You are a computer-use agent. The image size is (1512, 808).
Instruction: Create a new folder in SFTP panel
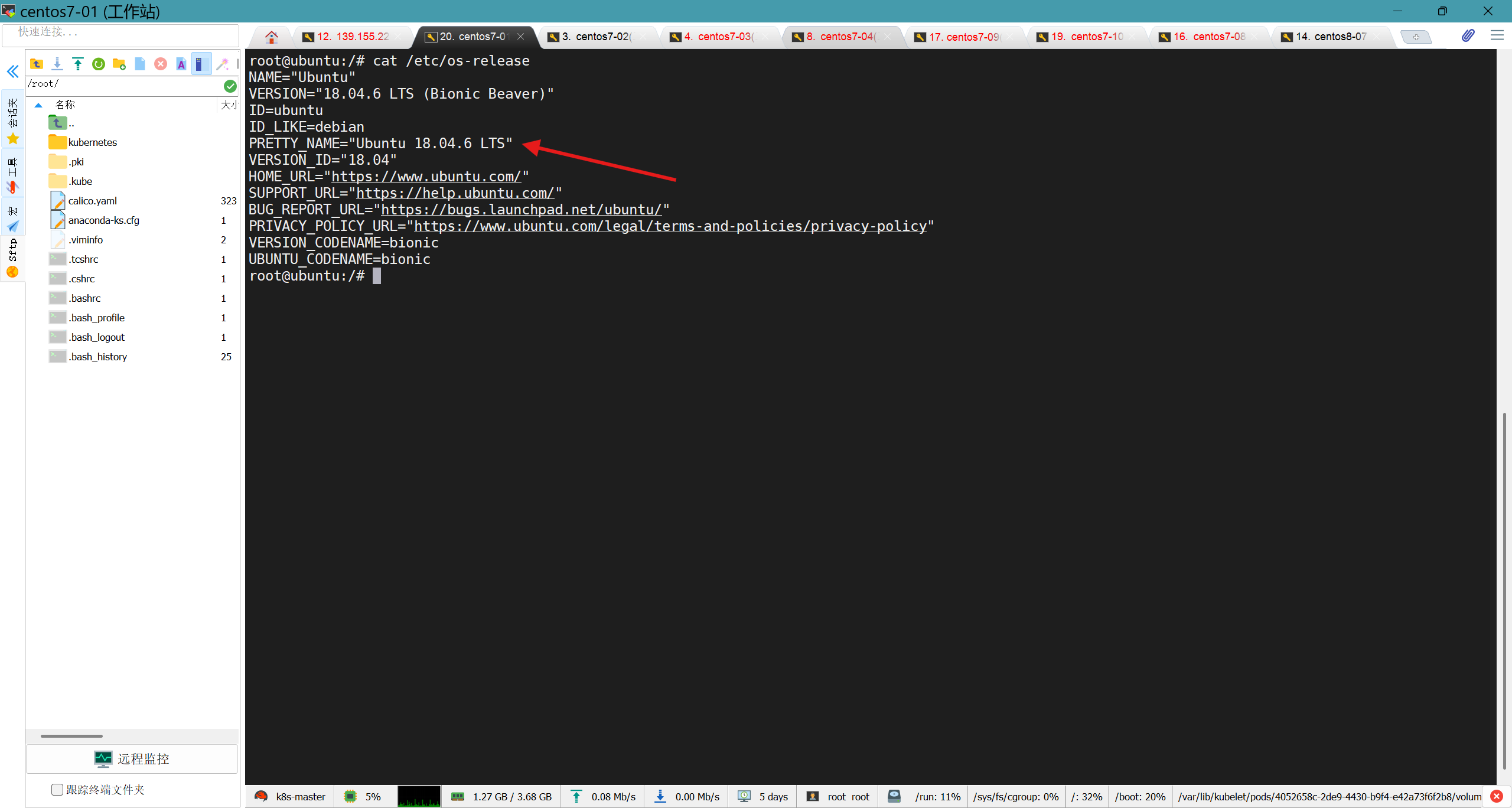coord(119,64)
